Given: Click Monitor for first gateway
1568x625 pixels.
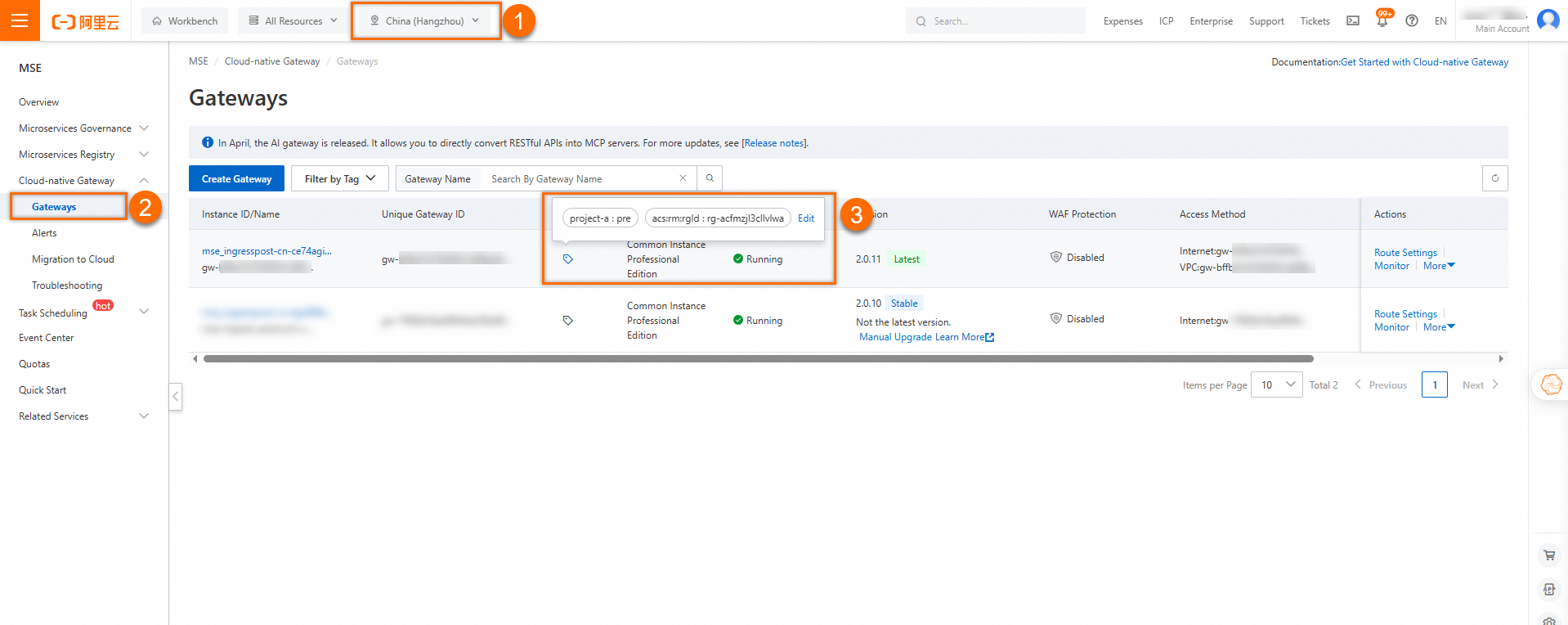Looking at the screenshot, I should (x=1391, y=266).
